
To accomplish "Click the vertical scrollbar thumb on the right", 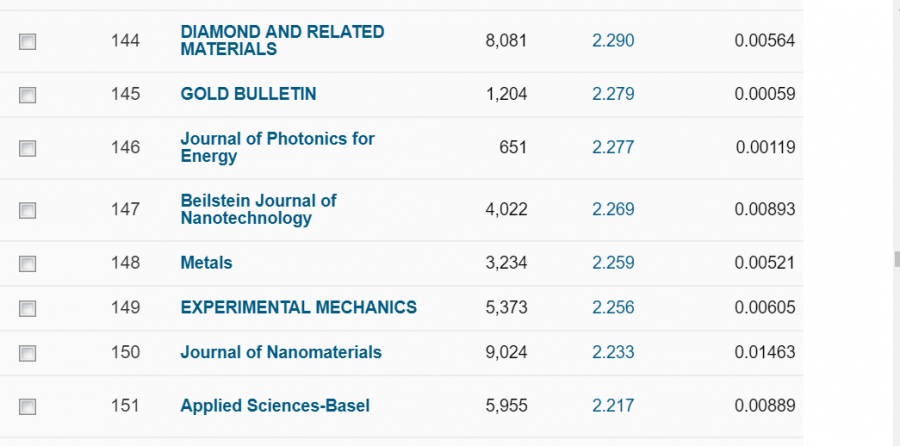I will pyautogui.click(x=896, y=259).
